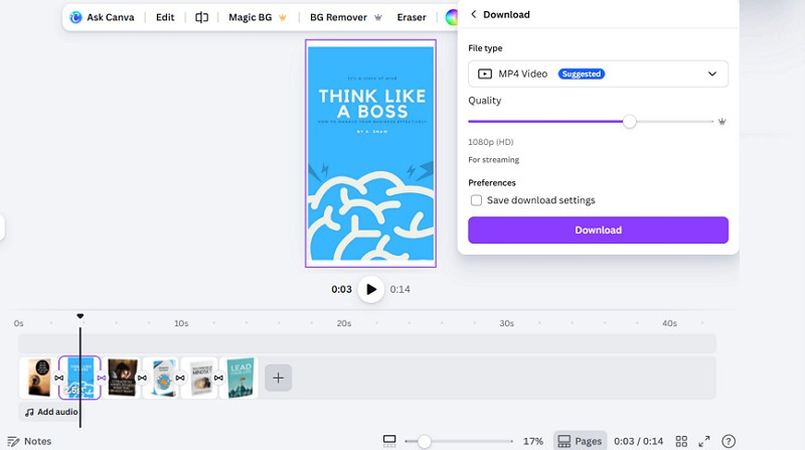Click the purple Download button
805x450 pixels.
(x=598, y=230)
